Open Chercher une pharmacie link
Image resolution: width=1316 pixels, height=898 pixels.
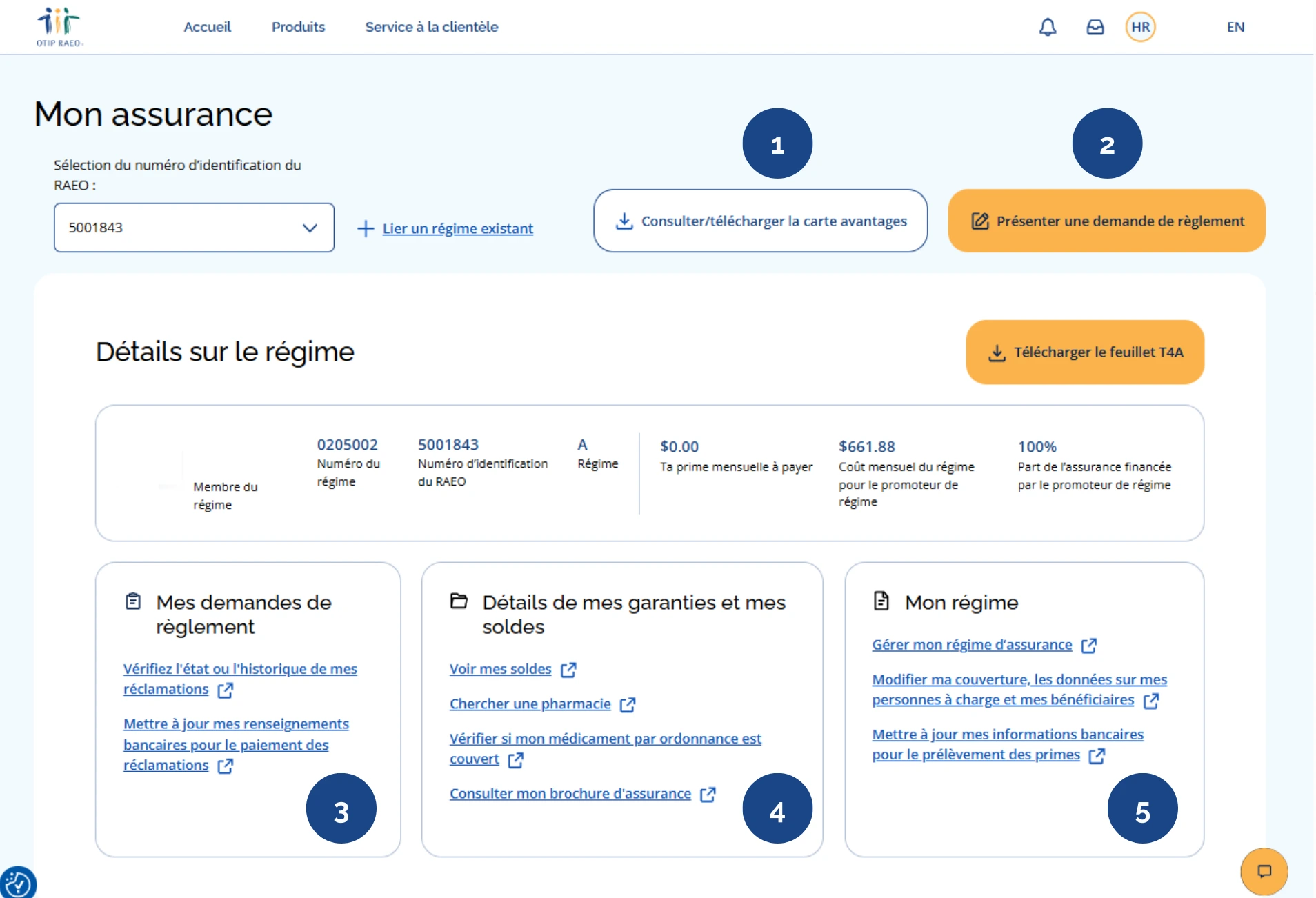[x=530, y=704]
